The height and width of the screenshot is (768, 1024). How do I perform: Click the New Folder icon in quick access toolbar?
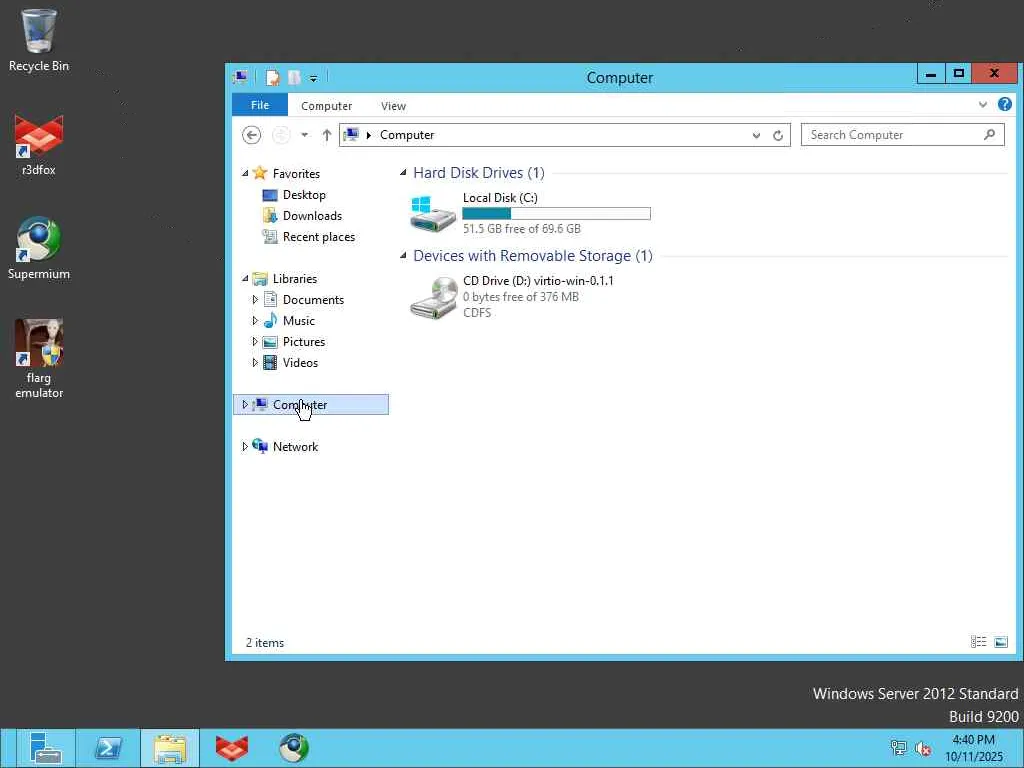pos(295,78)
